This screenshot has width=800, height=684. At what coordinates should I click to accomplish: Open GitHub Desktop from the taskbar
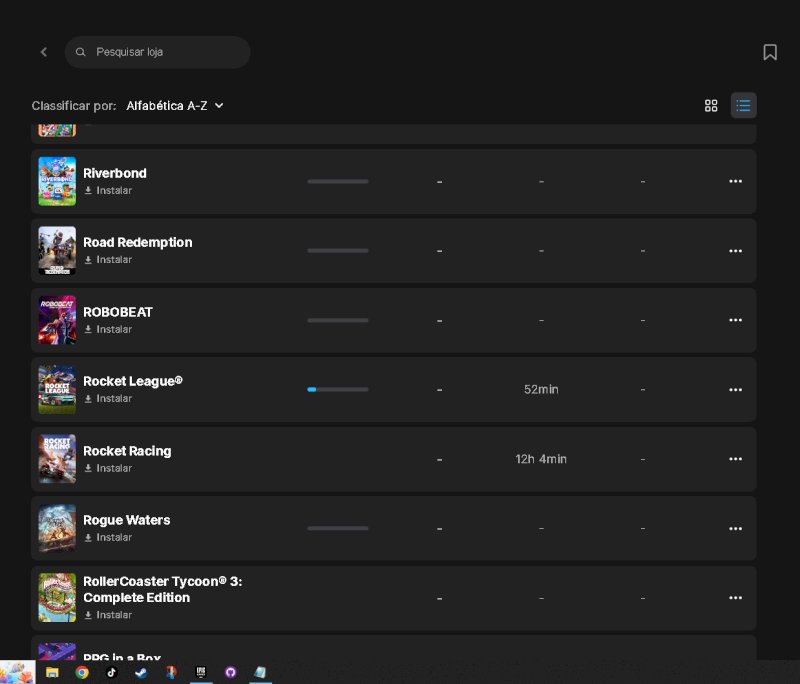pyautogui.click(x=231, y=672)
